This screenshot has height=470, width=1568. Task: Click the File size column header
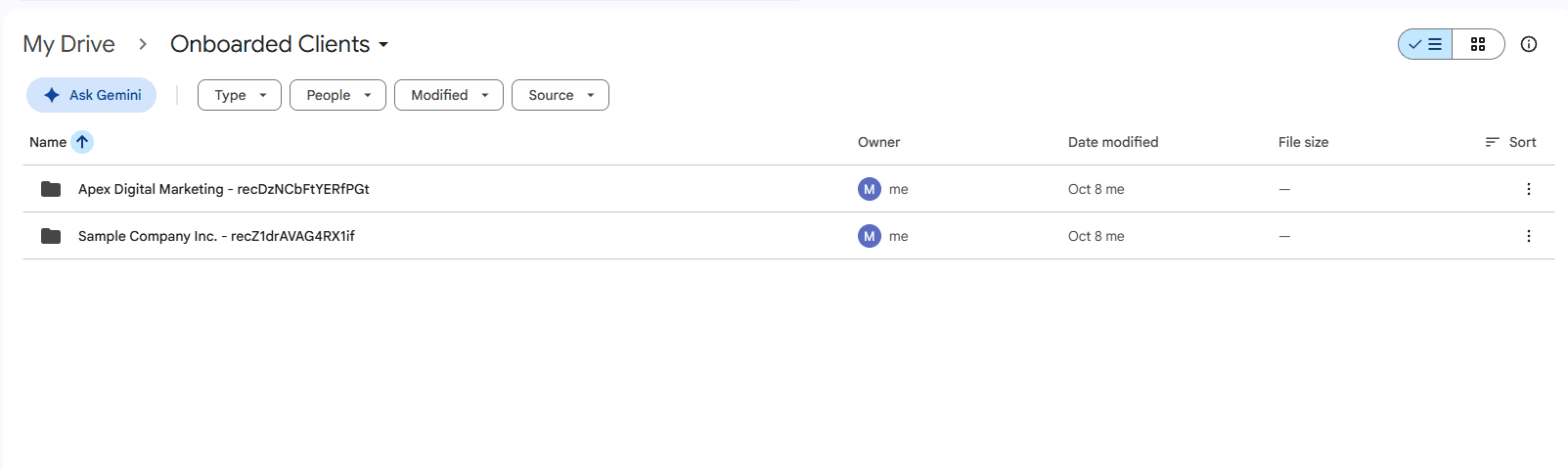coord(1303,142)
